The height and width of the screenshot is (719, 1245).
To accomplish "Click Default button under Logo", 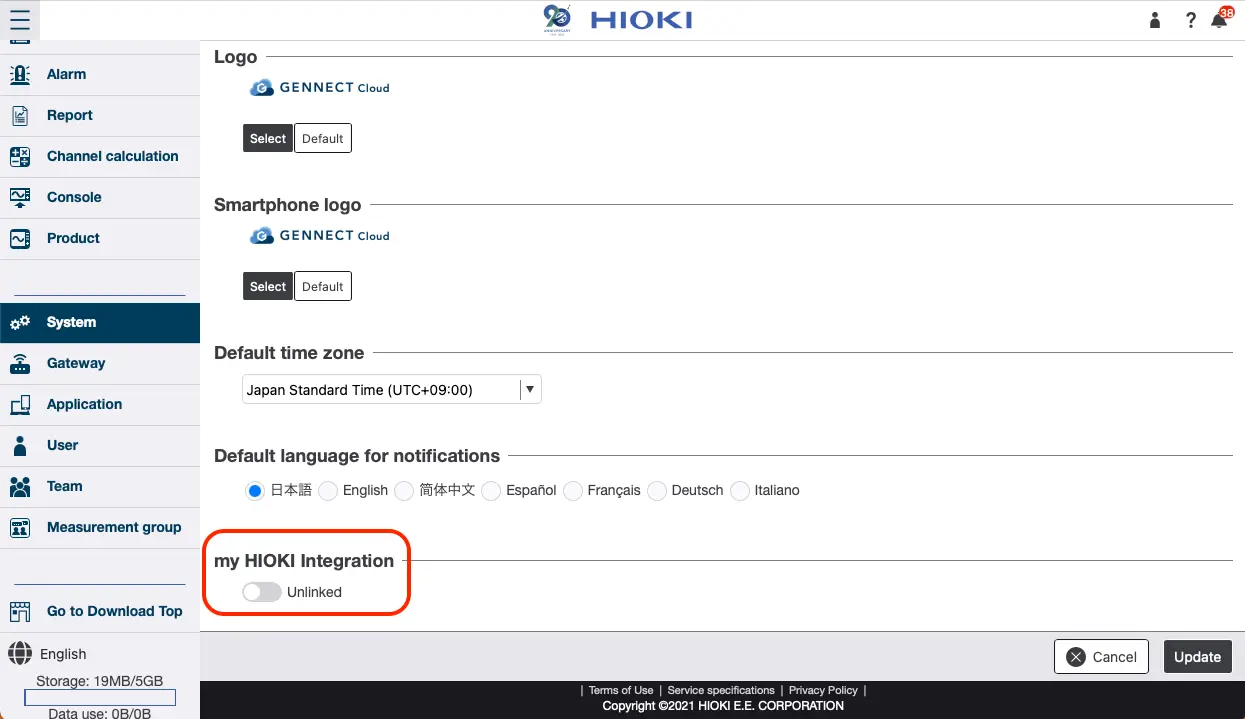I will [x=323, y=139].
